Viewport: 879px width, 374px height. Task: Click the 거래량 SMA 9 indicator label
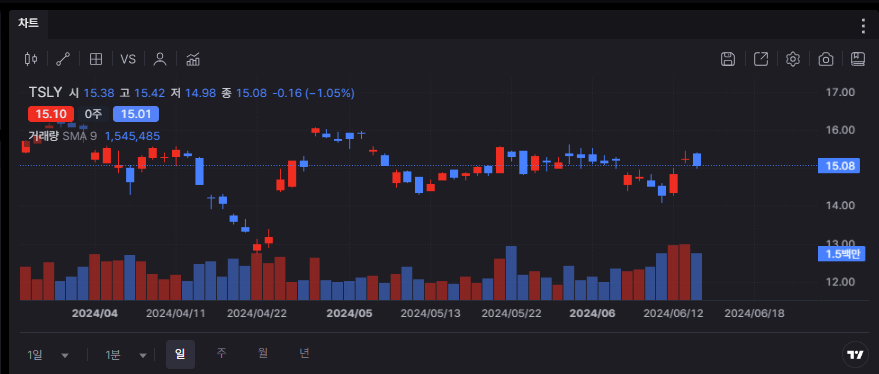pyautogui.click(x=63, y=136)
